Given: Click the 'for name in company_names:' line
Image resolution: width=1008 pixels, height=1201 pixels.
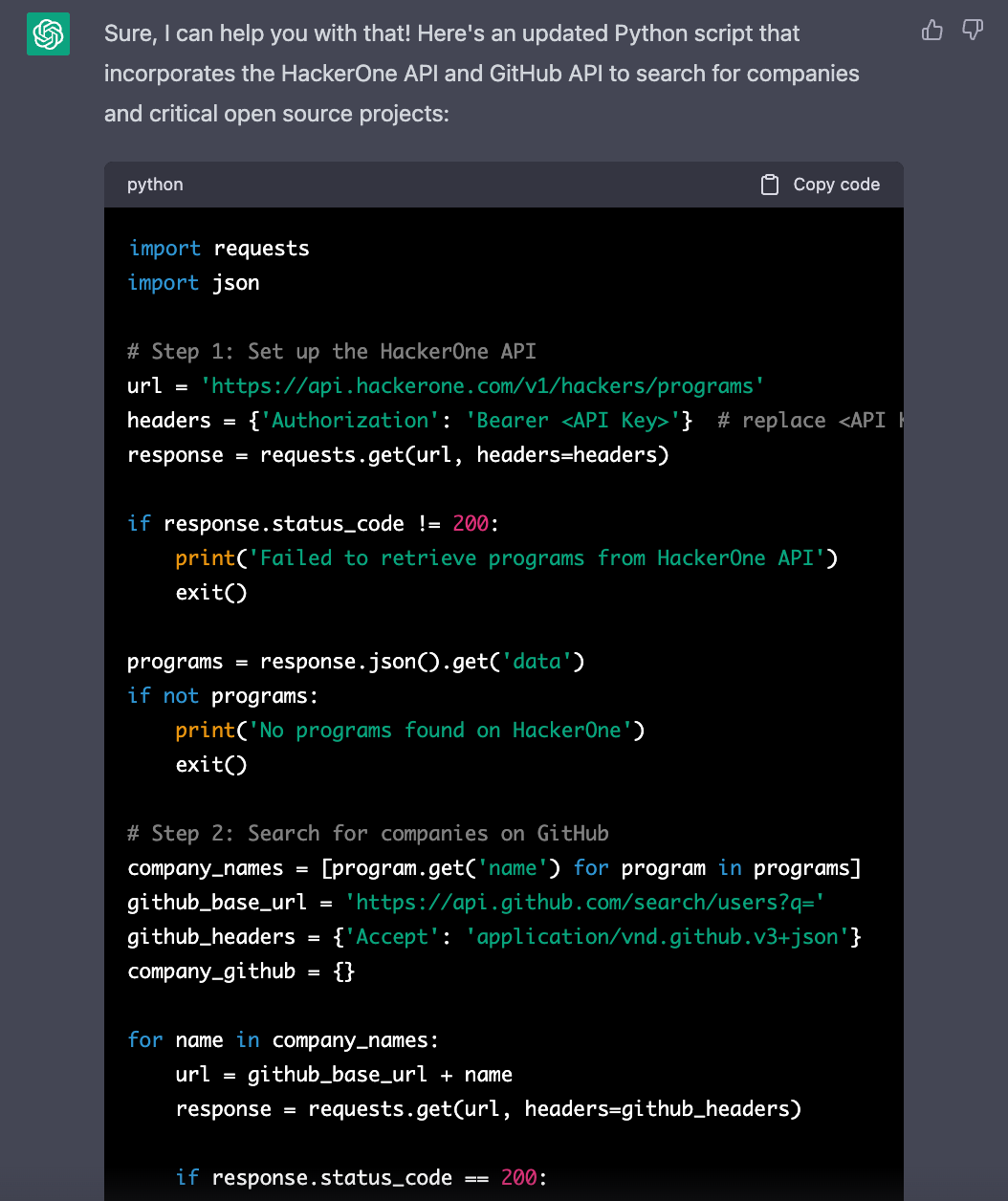Looking at the screenshot, I should [x=283, y=1040].
